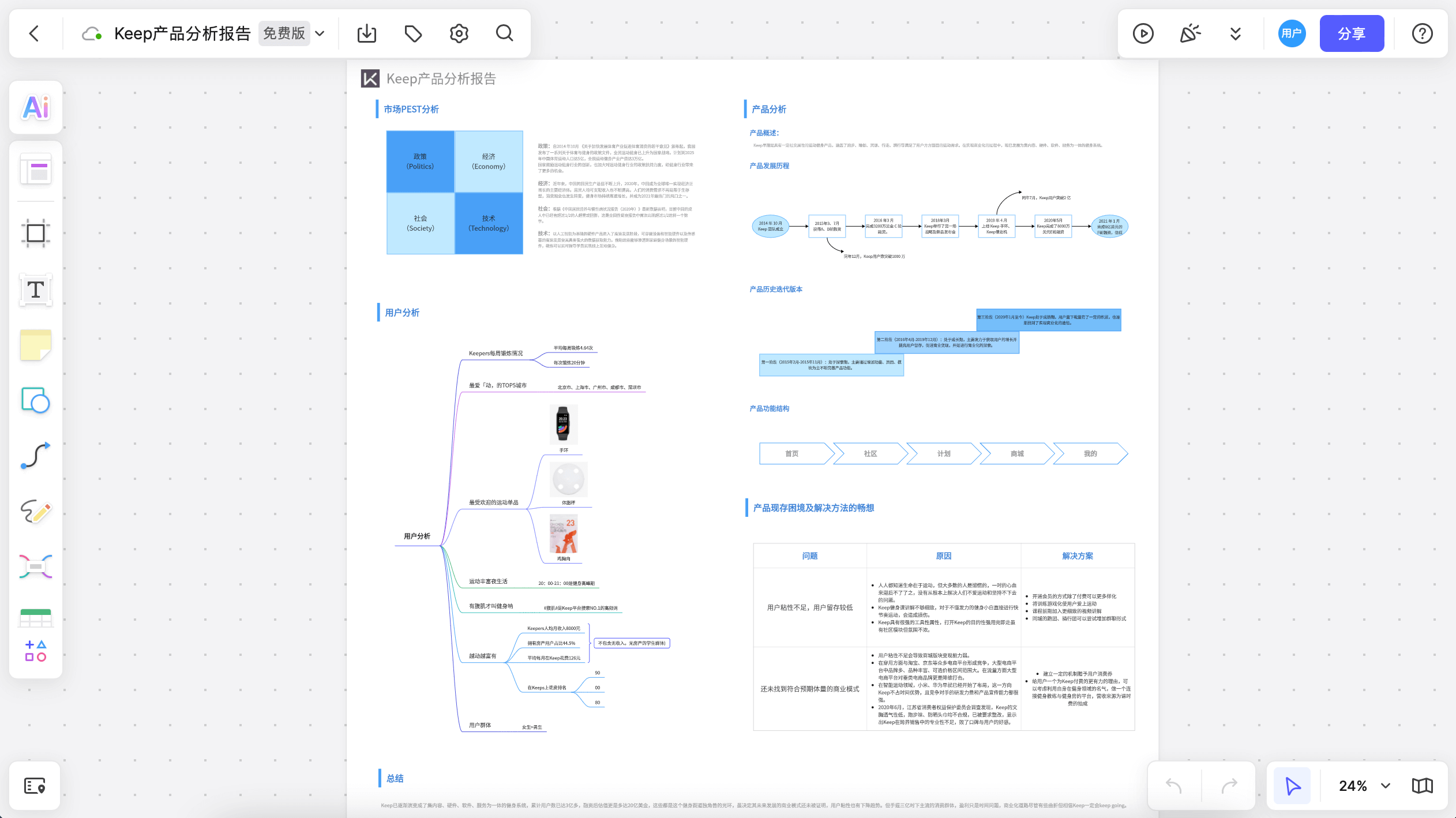The width and height of the screenshot is (1456, 818).
Task: Click the 手环 smart band image
Action: coord(563,424)
